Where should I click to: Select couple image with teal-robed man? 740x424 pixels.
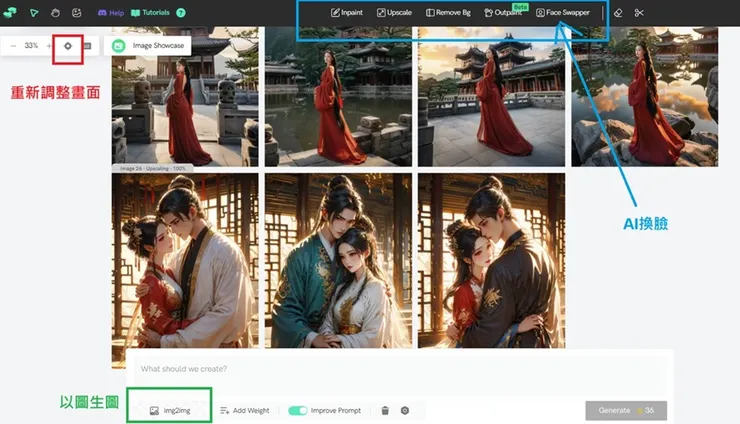(338, 261)
